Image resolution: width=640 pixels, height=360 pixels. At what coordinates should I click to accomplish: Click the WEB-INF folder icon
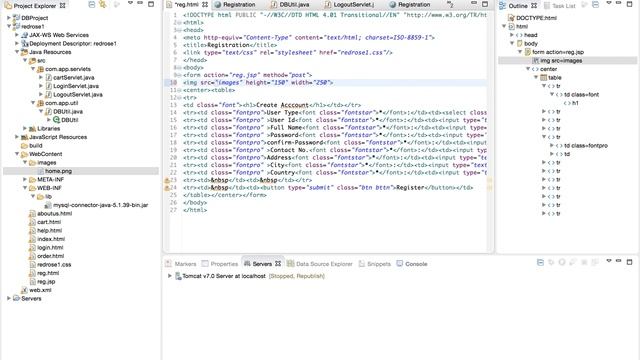[32, 188]
